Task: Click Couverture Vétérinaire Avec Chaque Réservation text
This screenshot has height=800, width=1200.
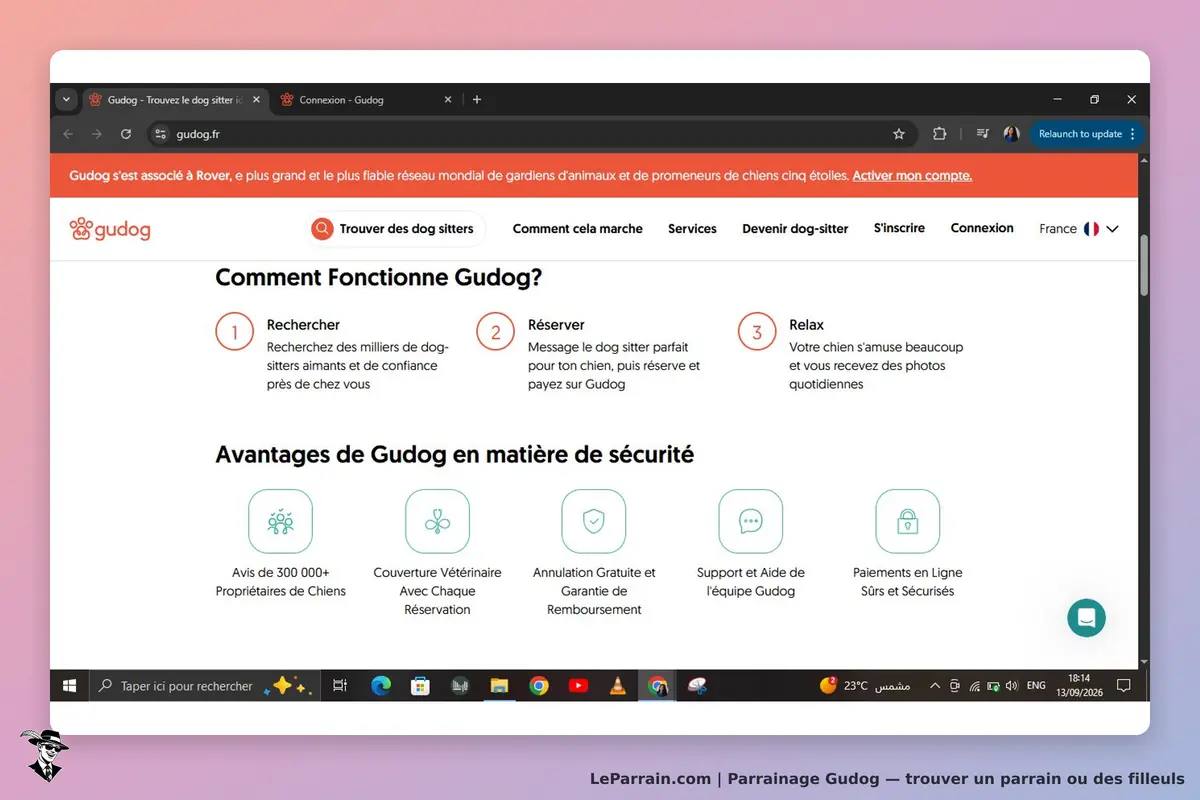Action: 437,591
